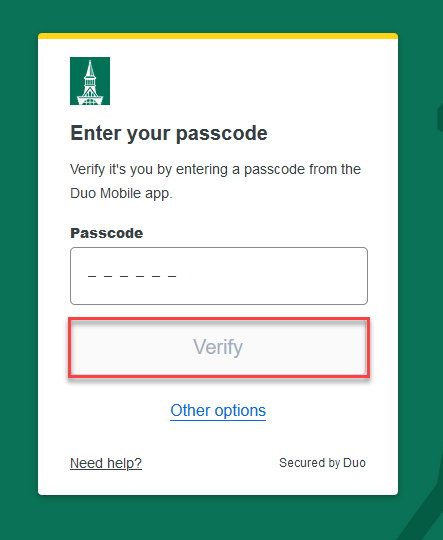Viewport: 443px width, 540px height.
Task: Click empty right side of passcode box
Action: point(293,276)
